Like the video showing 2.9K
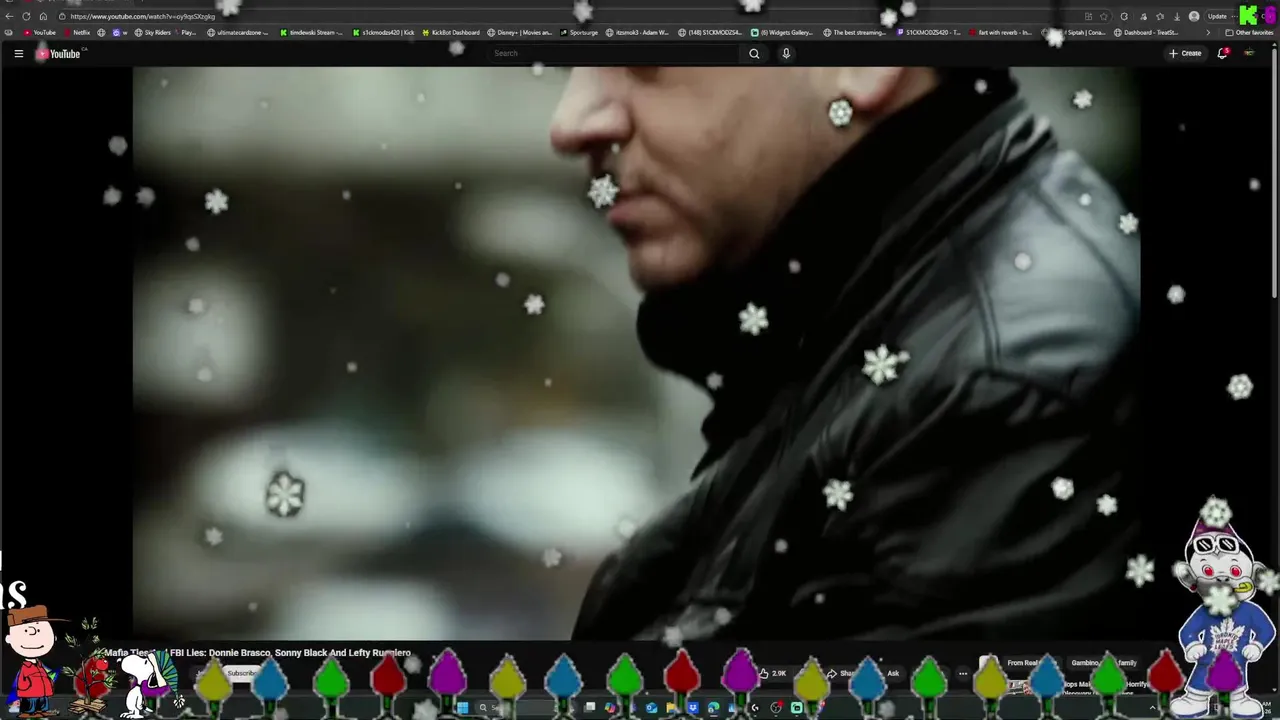 coord(773,673)
